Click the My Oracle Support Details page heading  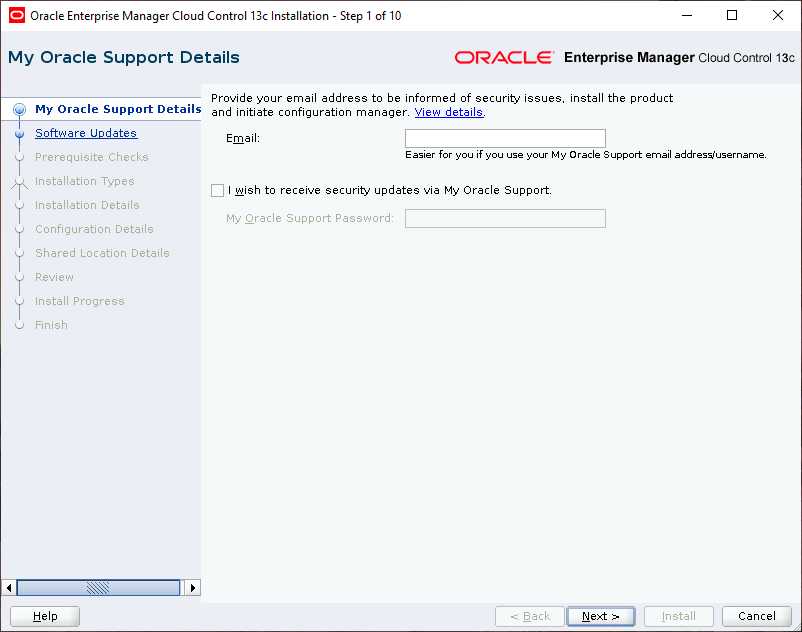click(x=124, y=57)
